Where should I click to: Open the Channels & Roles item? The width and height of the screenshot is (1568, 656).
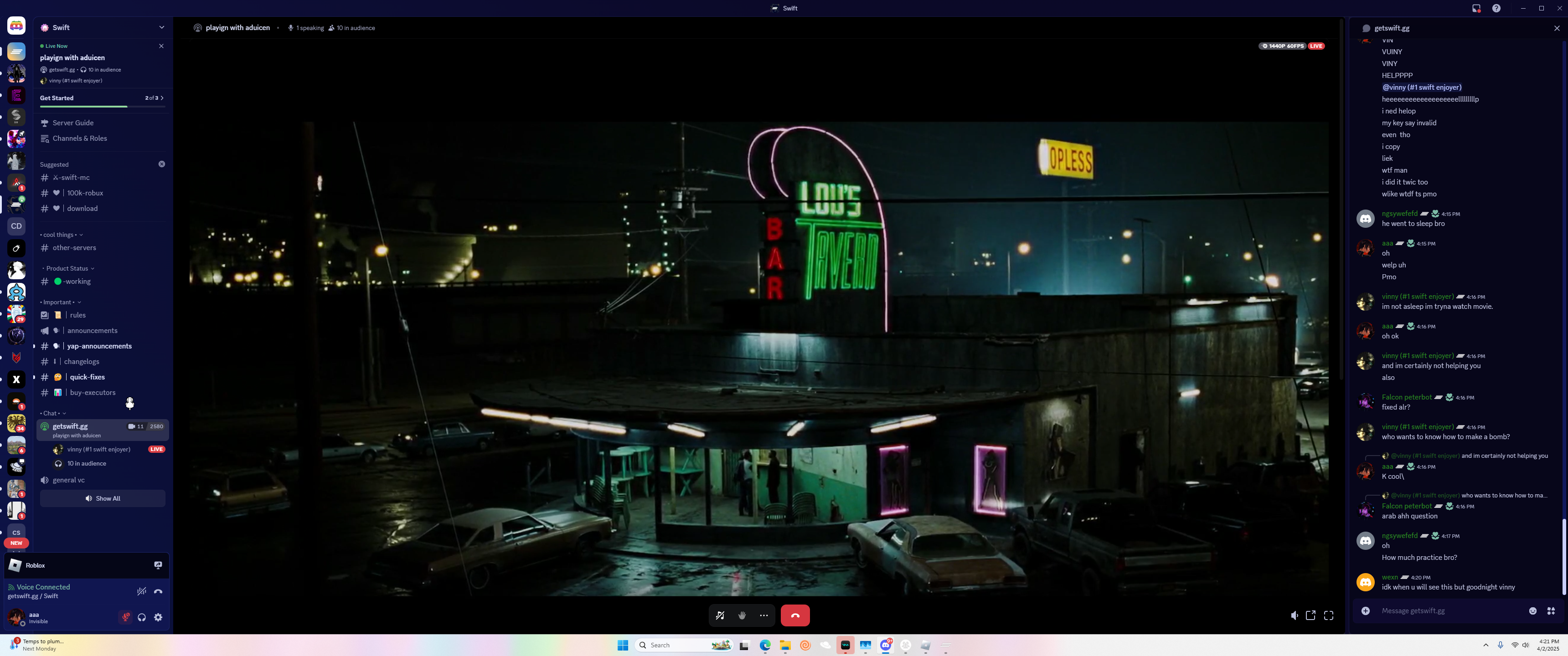click(80, 138)
